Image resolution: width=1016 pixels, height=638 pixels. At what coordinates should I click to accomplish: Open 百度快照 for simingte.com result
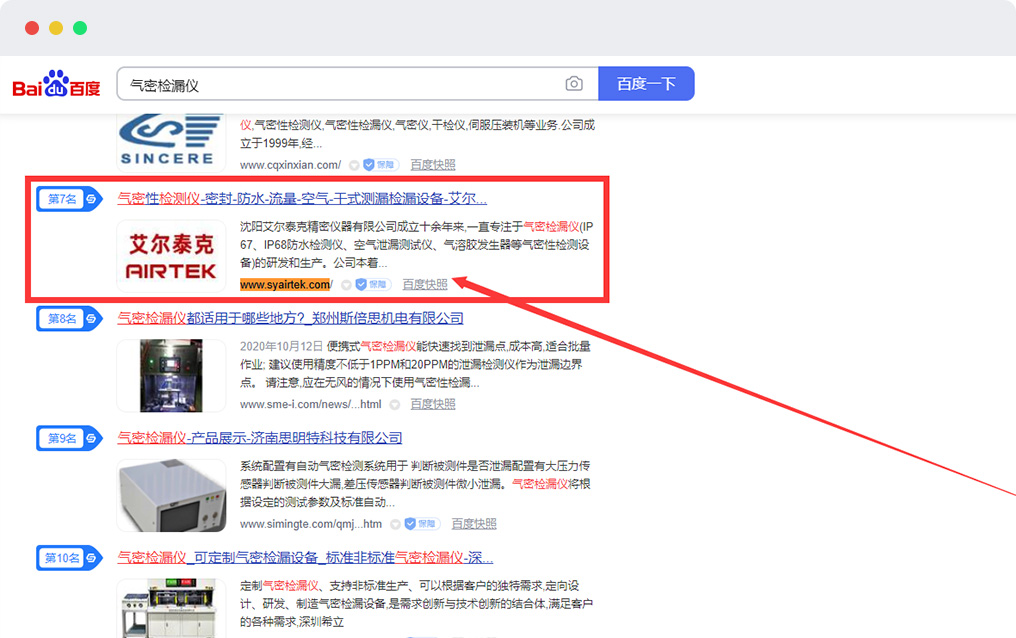[474, 523]
